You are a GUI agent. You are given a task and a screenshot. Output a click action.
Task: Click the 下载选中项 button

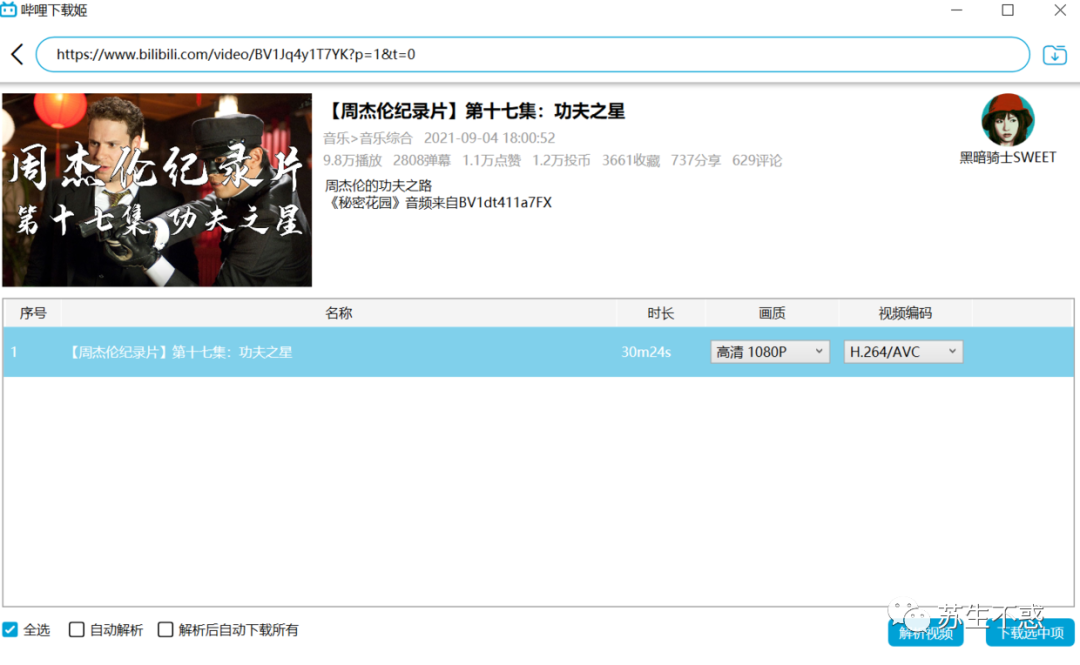point(1030,633)
